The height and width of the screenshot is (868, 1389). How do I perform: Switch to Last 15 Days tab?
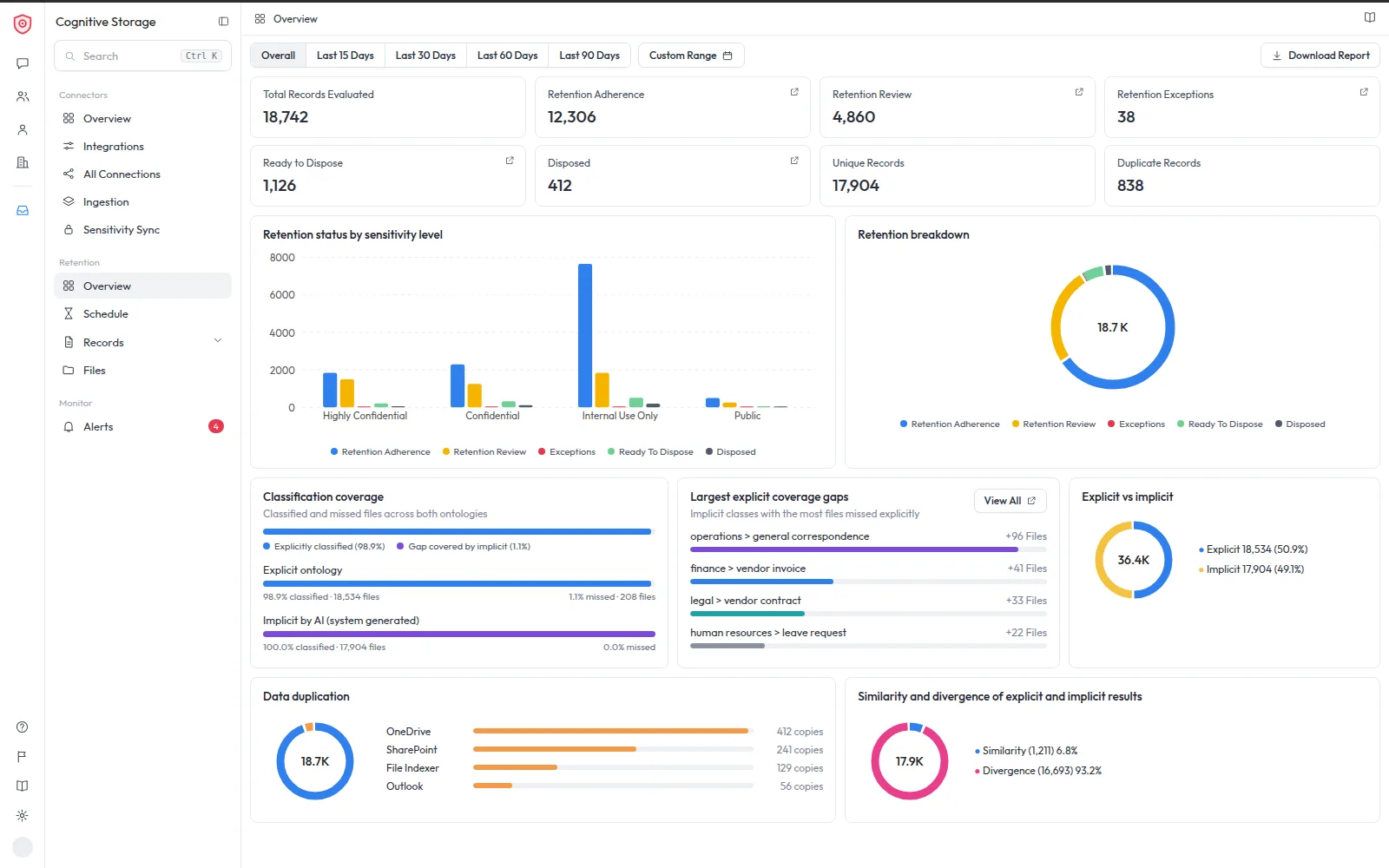[346, 56]
